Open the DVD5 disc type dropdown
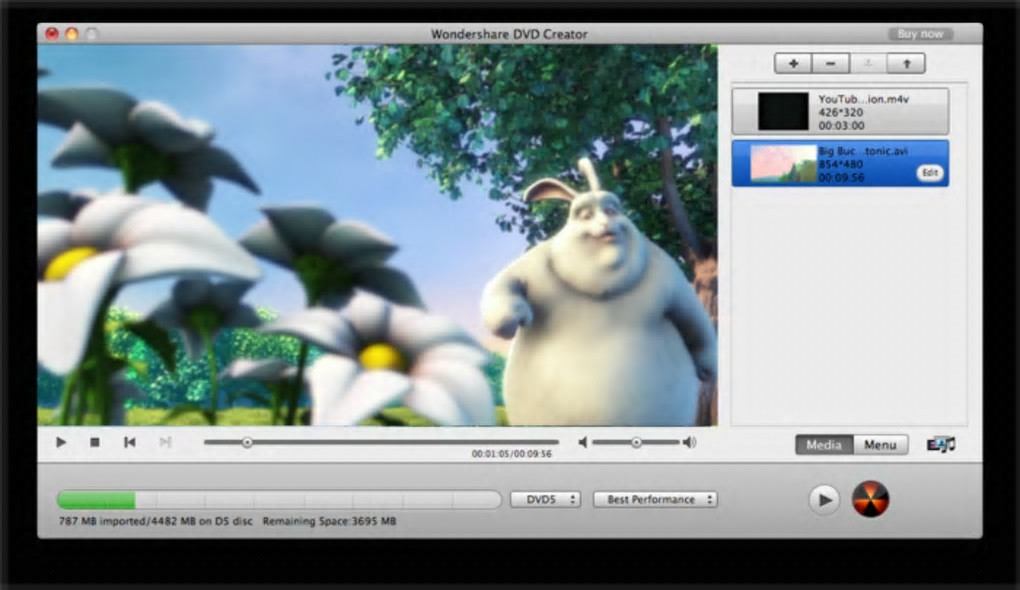Image resolution: width=1020 pixels, height=590 pixels. click(x=545, y=500)
